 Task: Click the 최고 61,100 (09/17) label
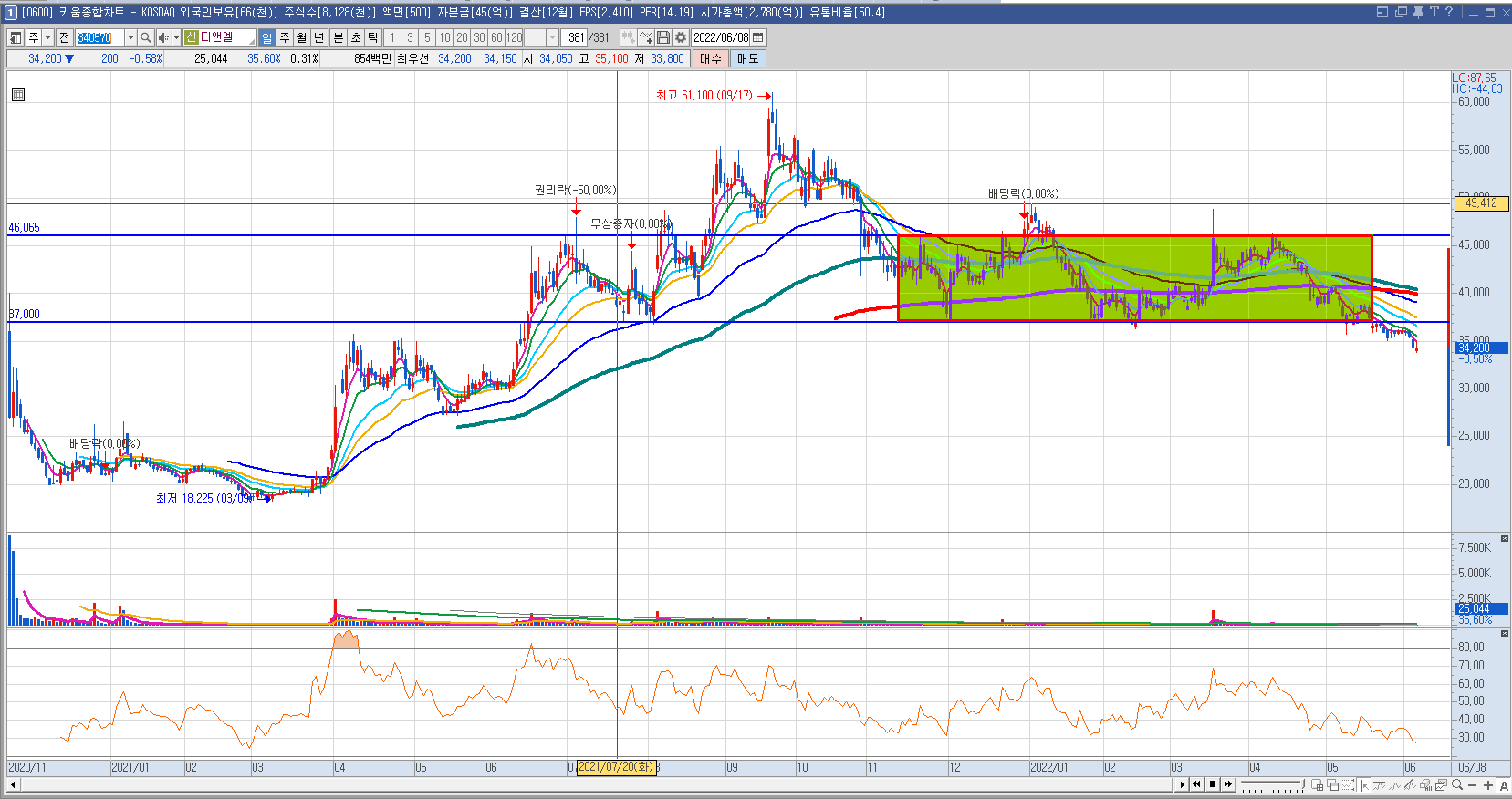pos(704,95)
